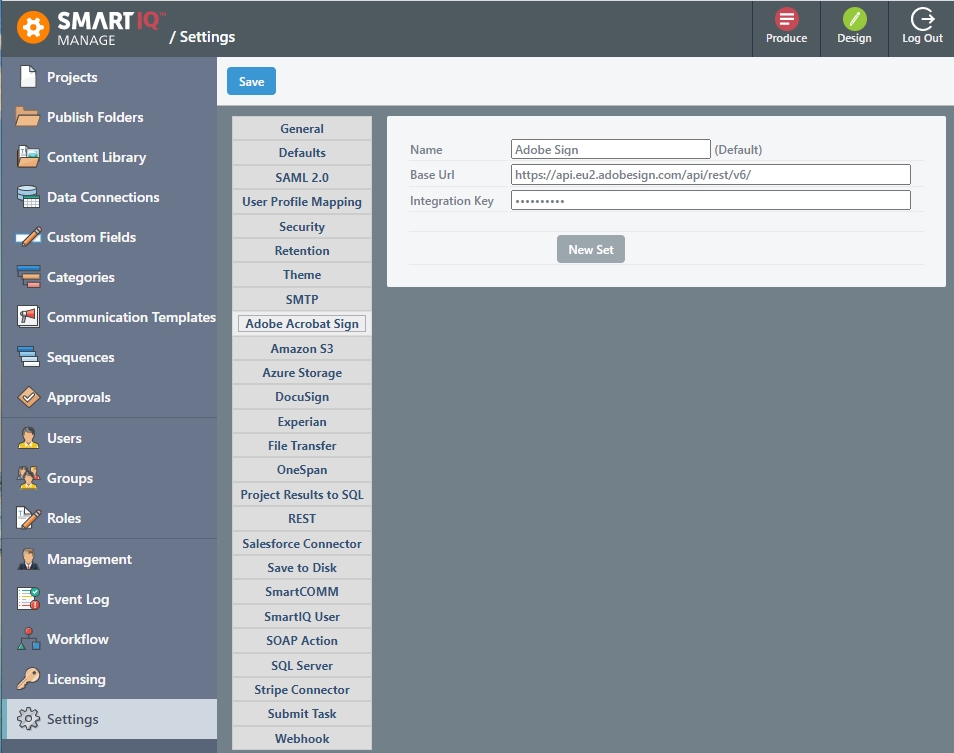This screenshot has width=954, height=753.
Task: Click the Roles pencil-paper icon
Action: [28, 518]
